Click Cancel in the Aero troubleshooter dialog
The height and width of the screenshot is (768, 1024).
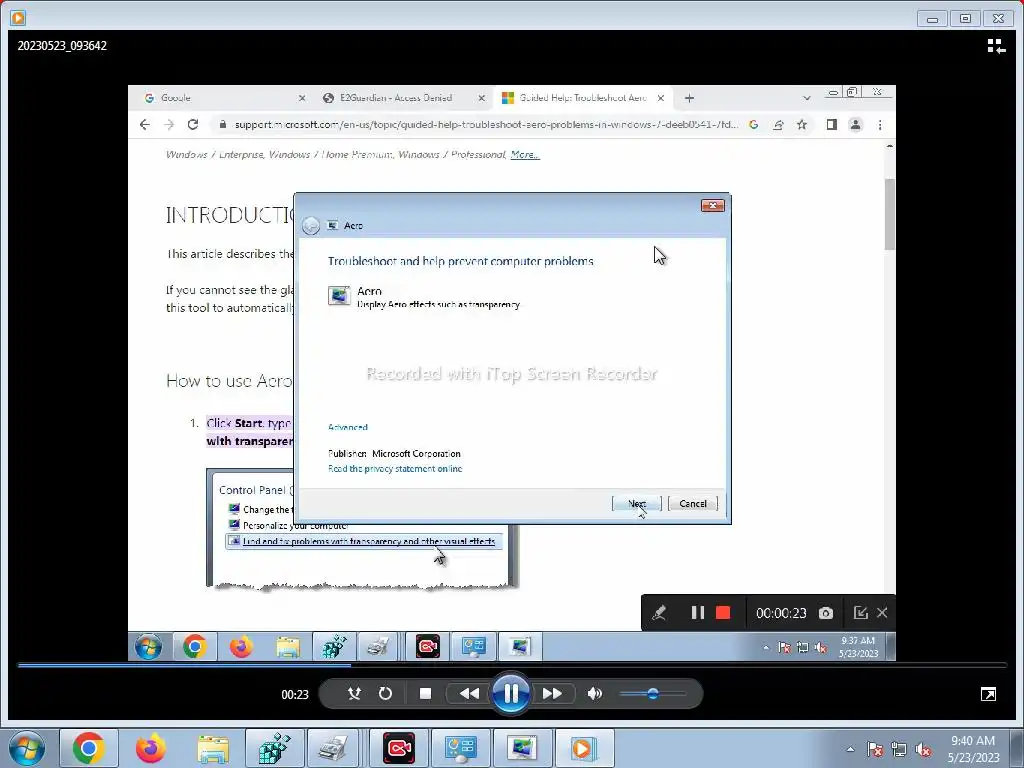693,504
